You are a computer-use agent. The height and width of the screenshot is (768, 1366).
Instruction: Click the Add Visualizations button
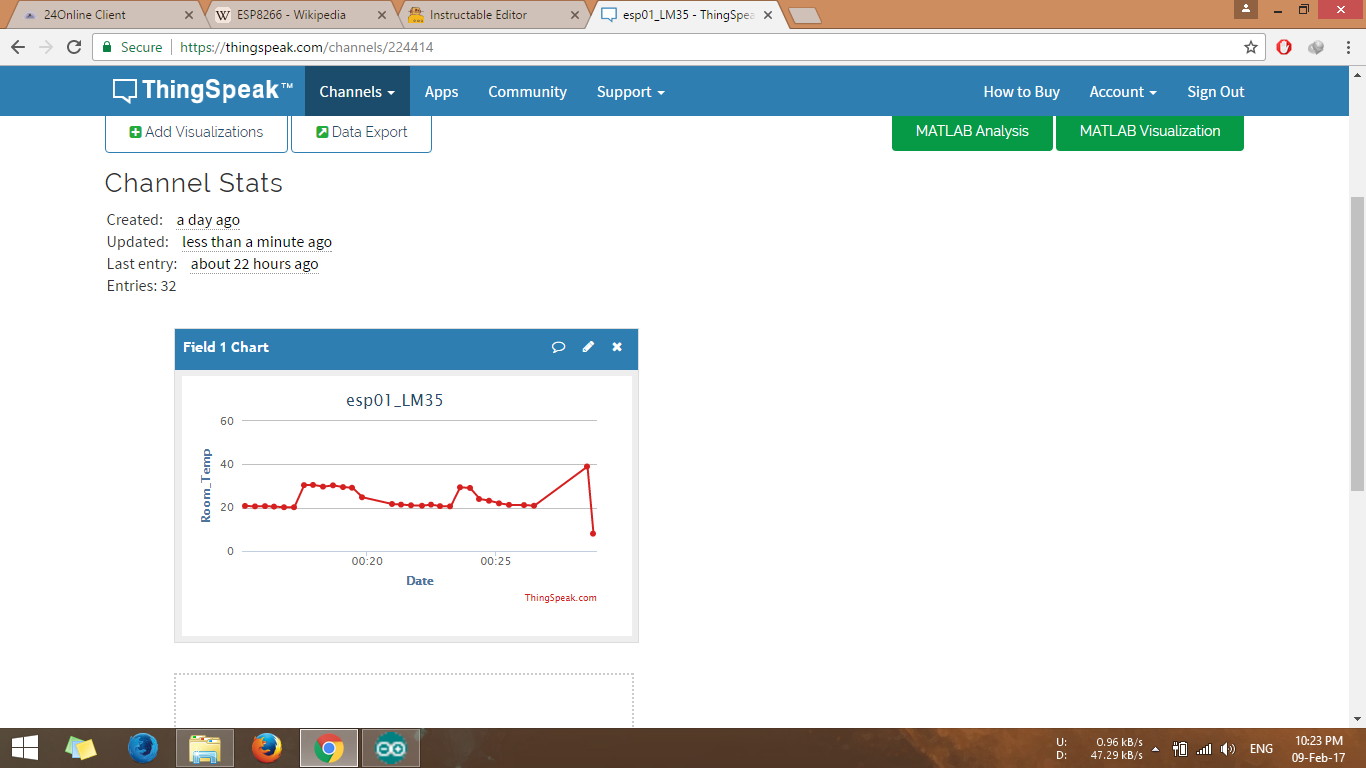coord(196,131)
